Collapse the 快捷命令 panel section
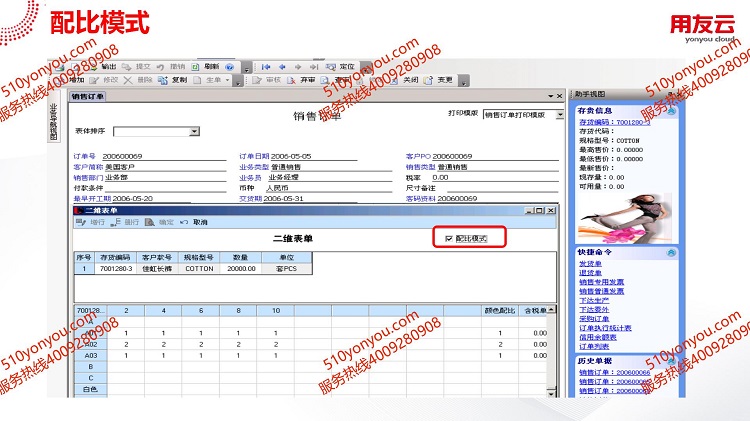The image size is (750, 421). pos(673,252)
